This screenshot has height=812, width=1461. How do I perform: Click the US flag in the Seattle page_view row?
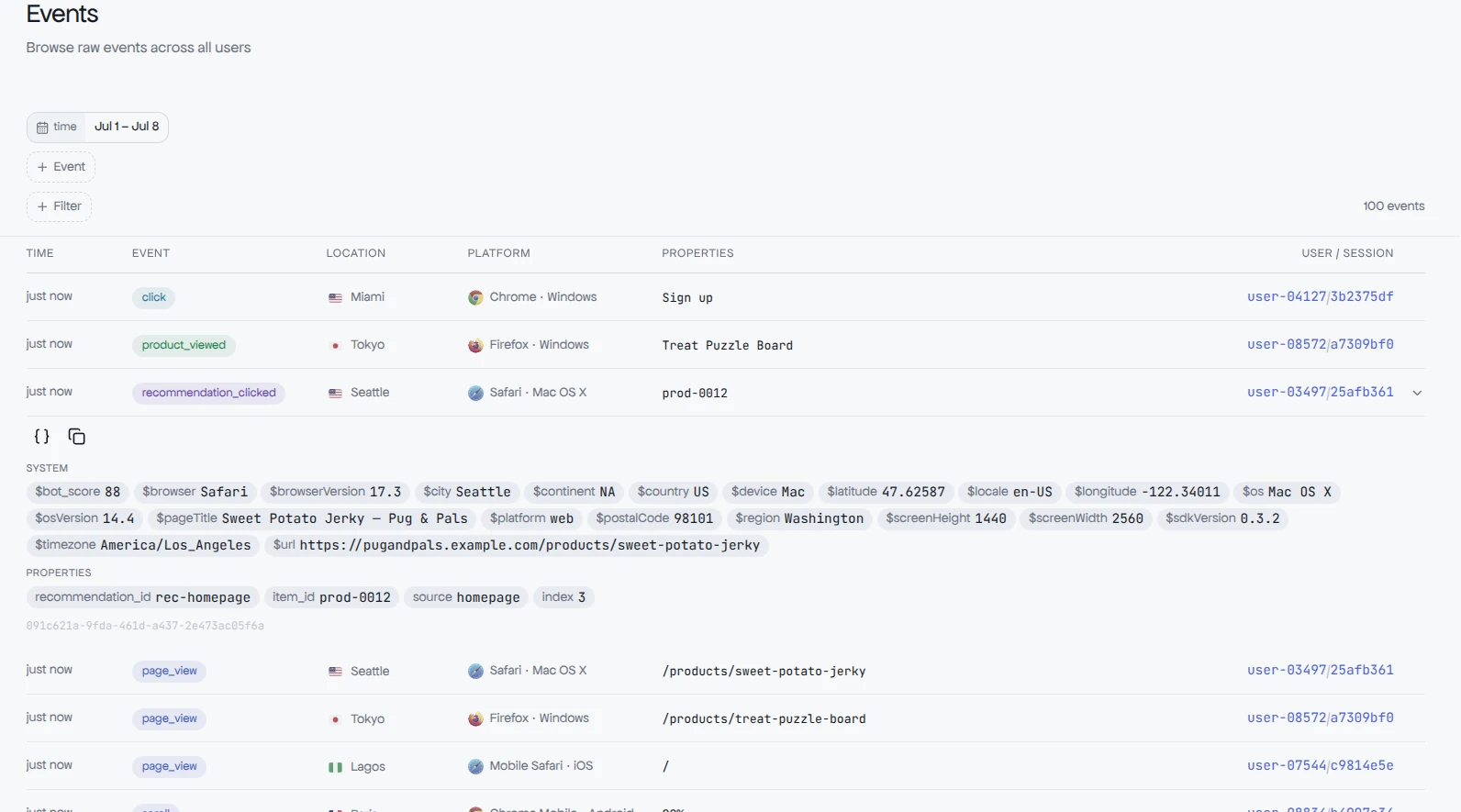pyautogui.click(x=335, y=672)
